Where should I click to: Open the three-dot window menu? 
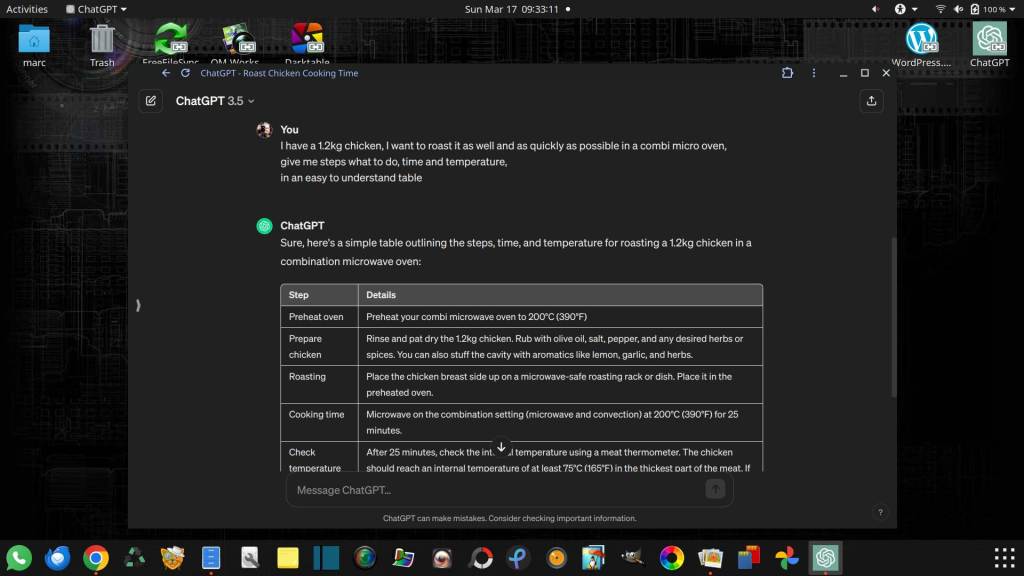[x=814, y=73]
